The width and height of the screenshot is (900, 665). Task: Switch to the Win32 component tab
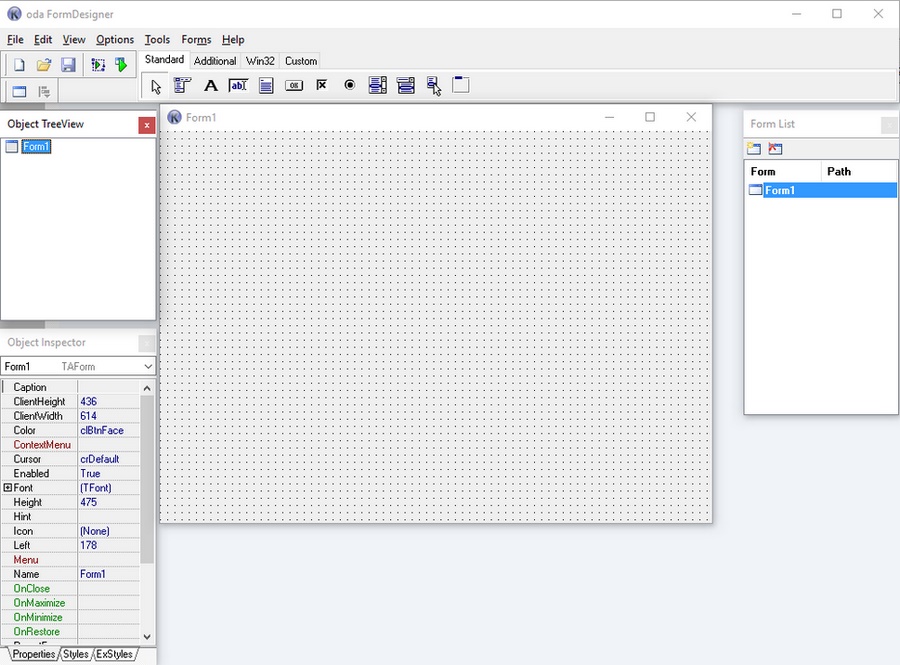(260, 61)
